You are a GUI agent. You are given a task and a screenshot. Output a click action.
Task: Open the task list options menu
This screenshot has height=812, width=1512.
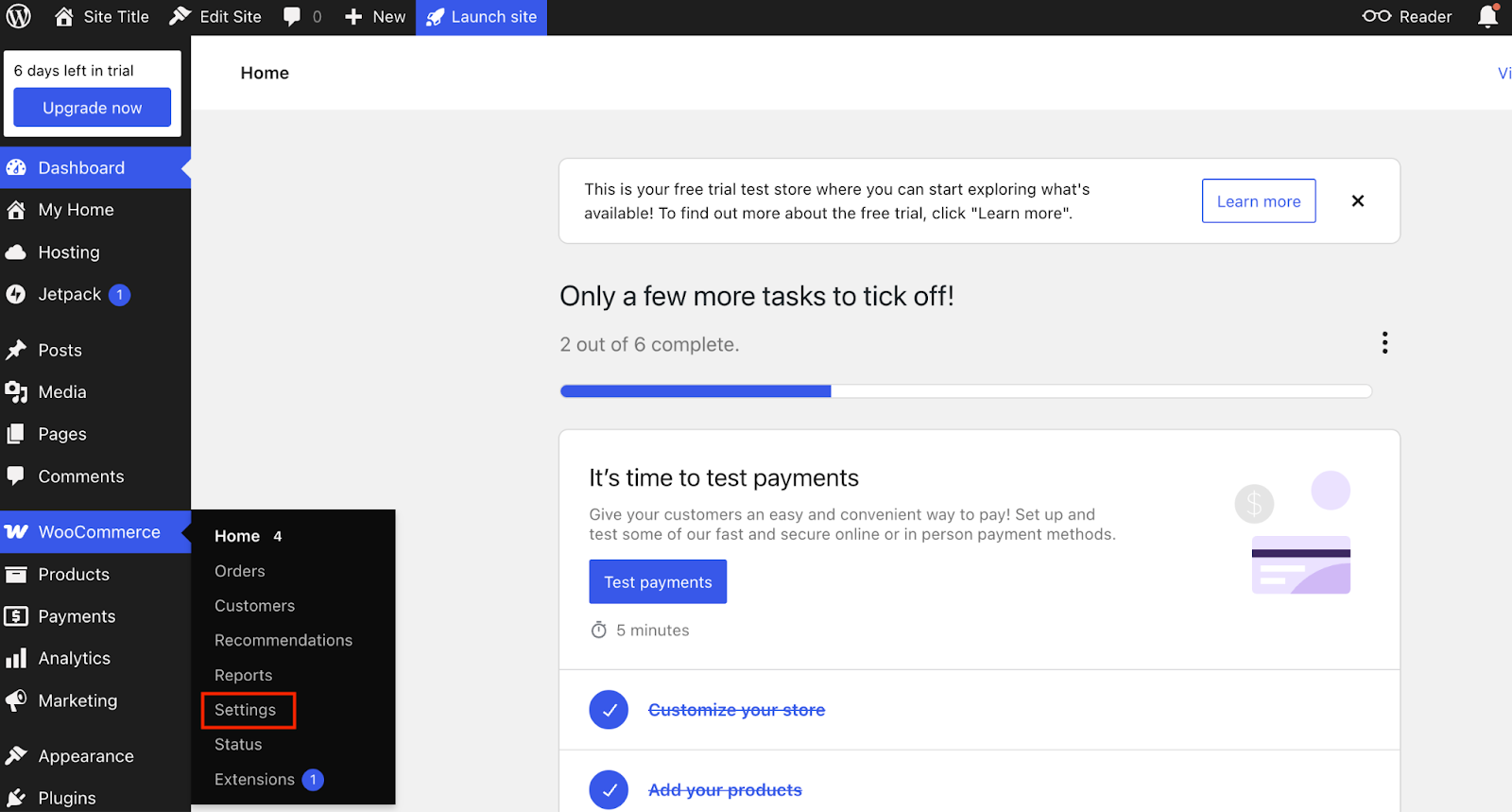1384,342
